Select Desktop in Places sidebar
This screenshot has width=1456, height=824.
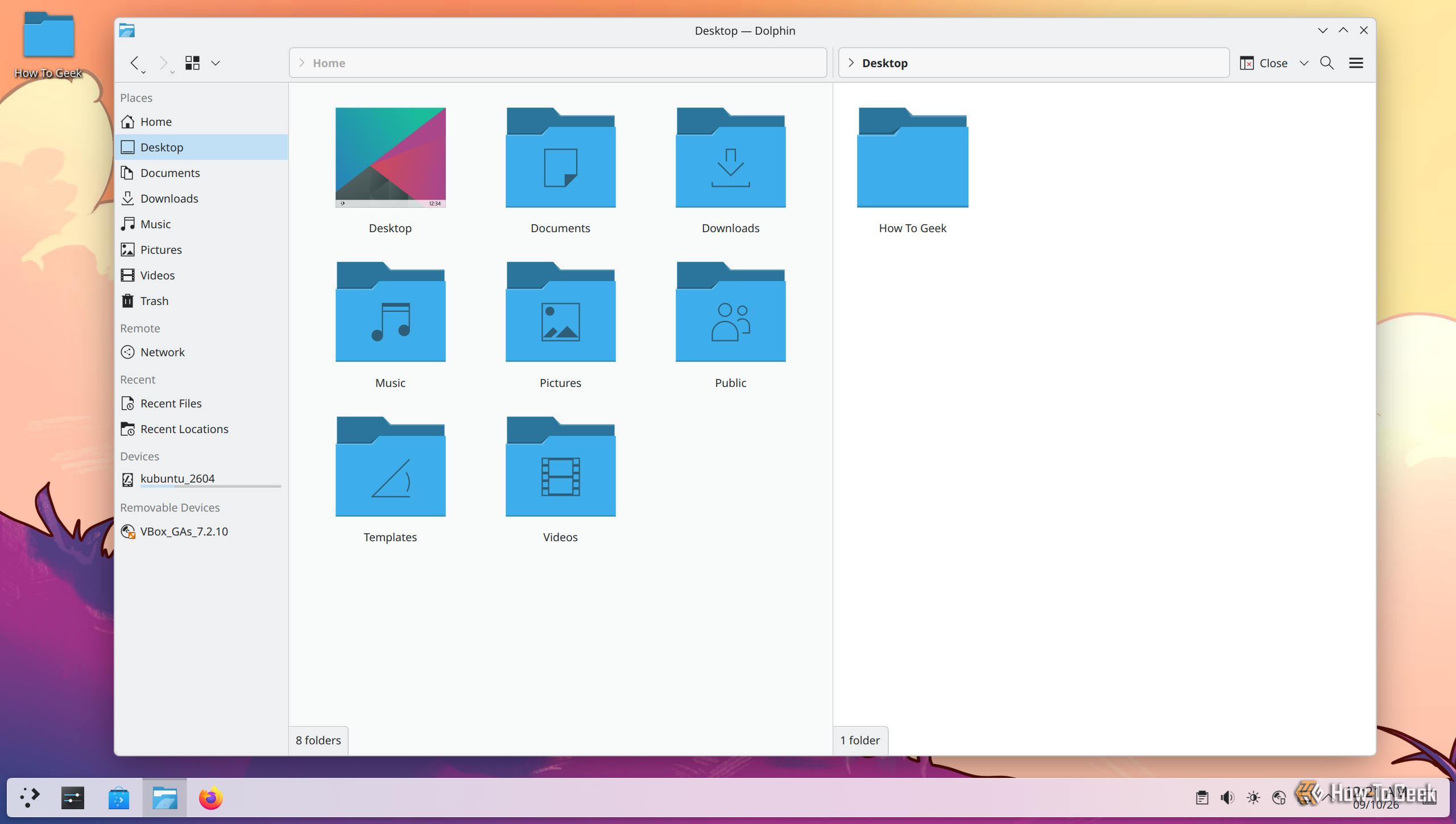coord(201,147)
